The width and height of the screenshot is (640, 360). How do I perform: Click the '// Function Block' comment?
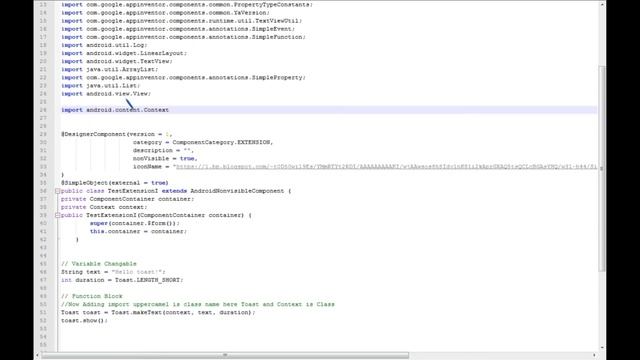[92, 296]
